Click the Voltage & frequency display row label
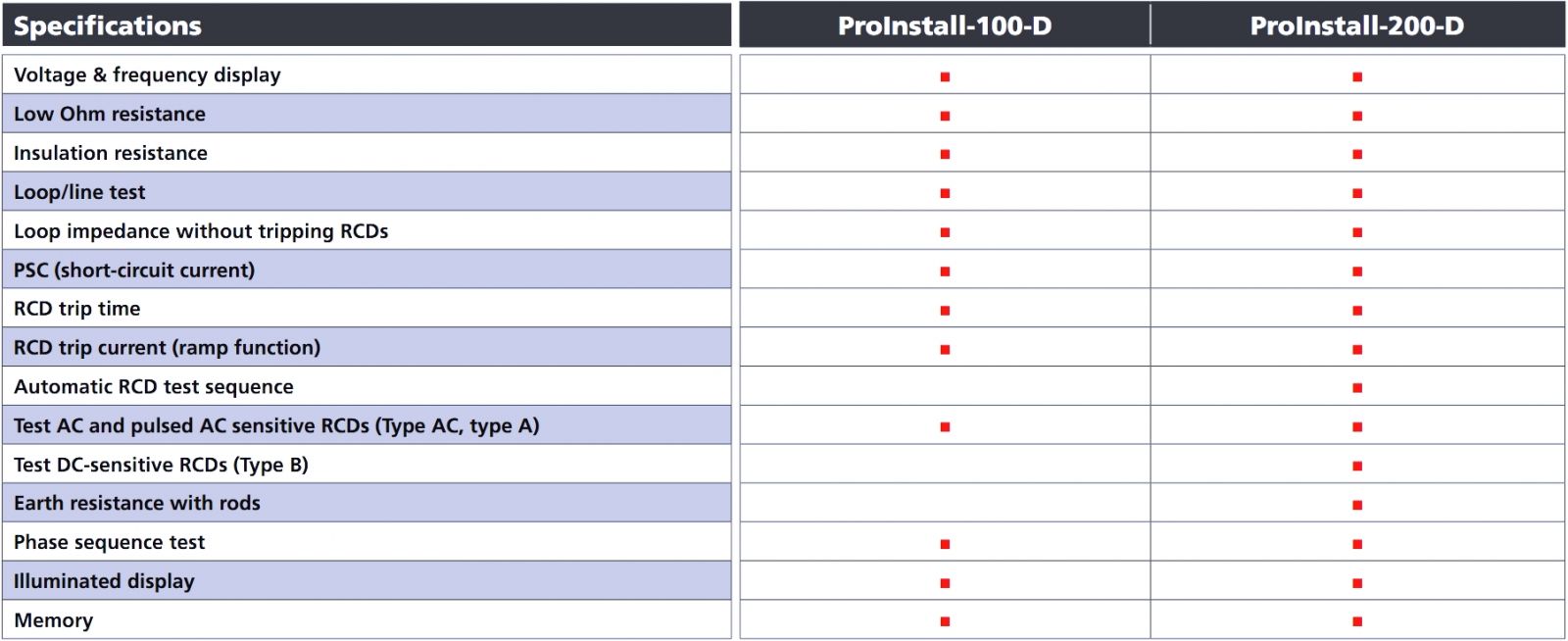 click(147, 74)
